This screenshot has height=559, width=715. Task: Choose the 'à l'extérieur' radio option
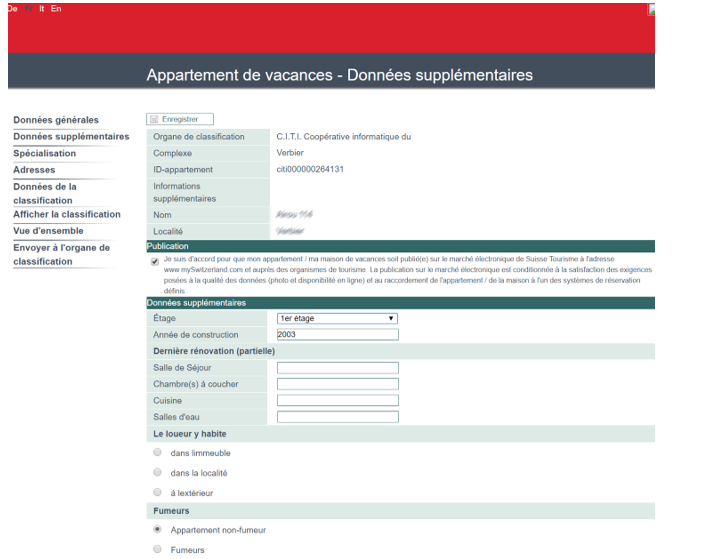point(156,492)
